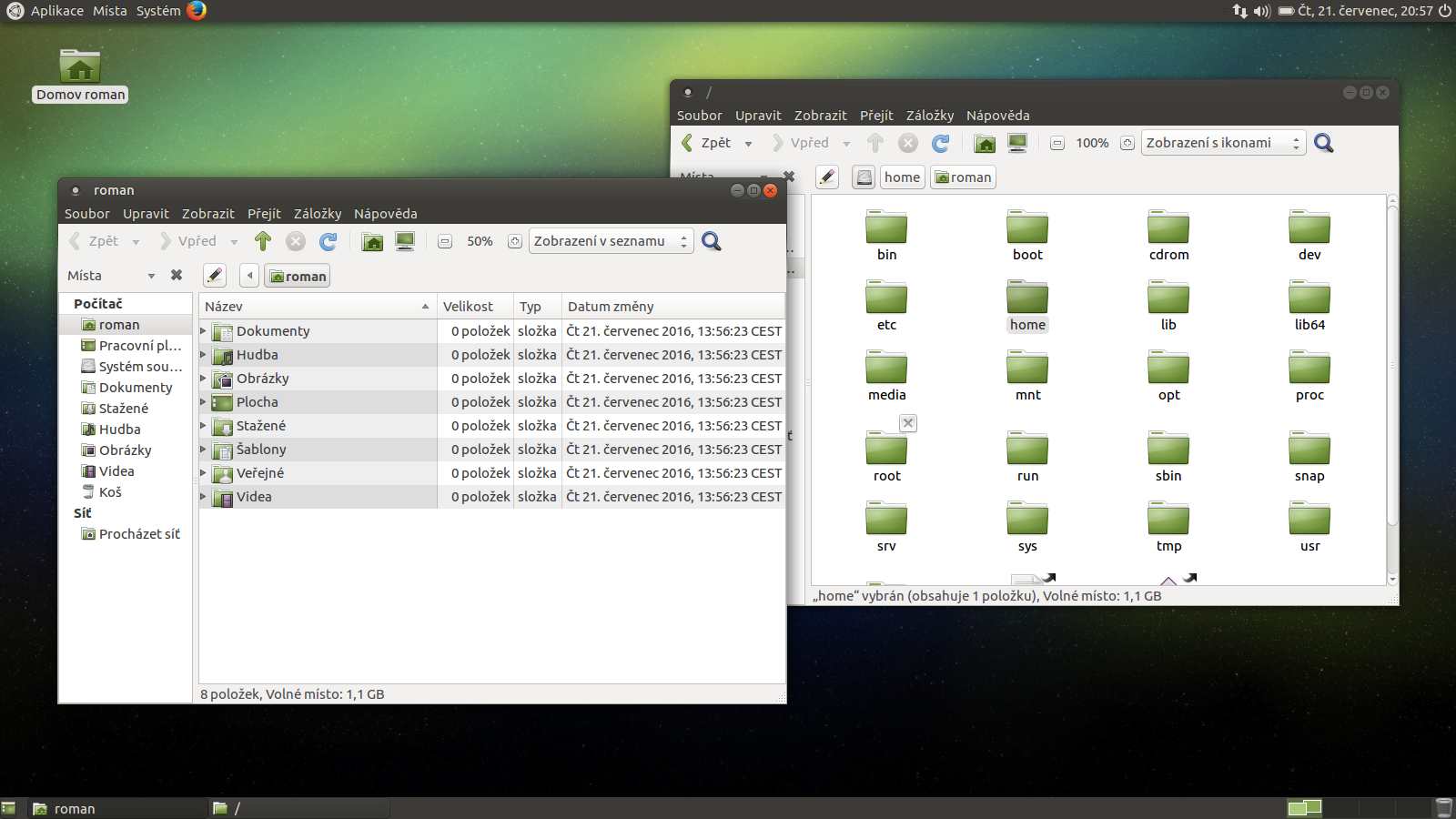
Task: Open the etc folder icon
Action: (x=886, y=298)
